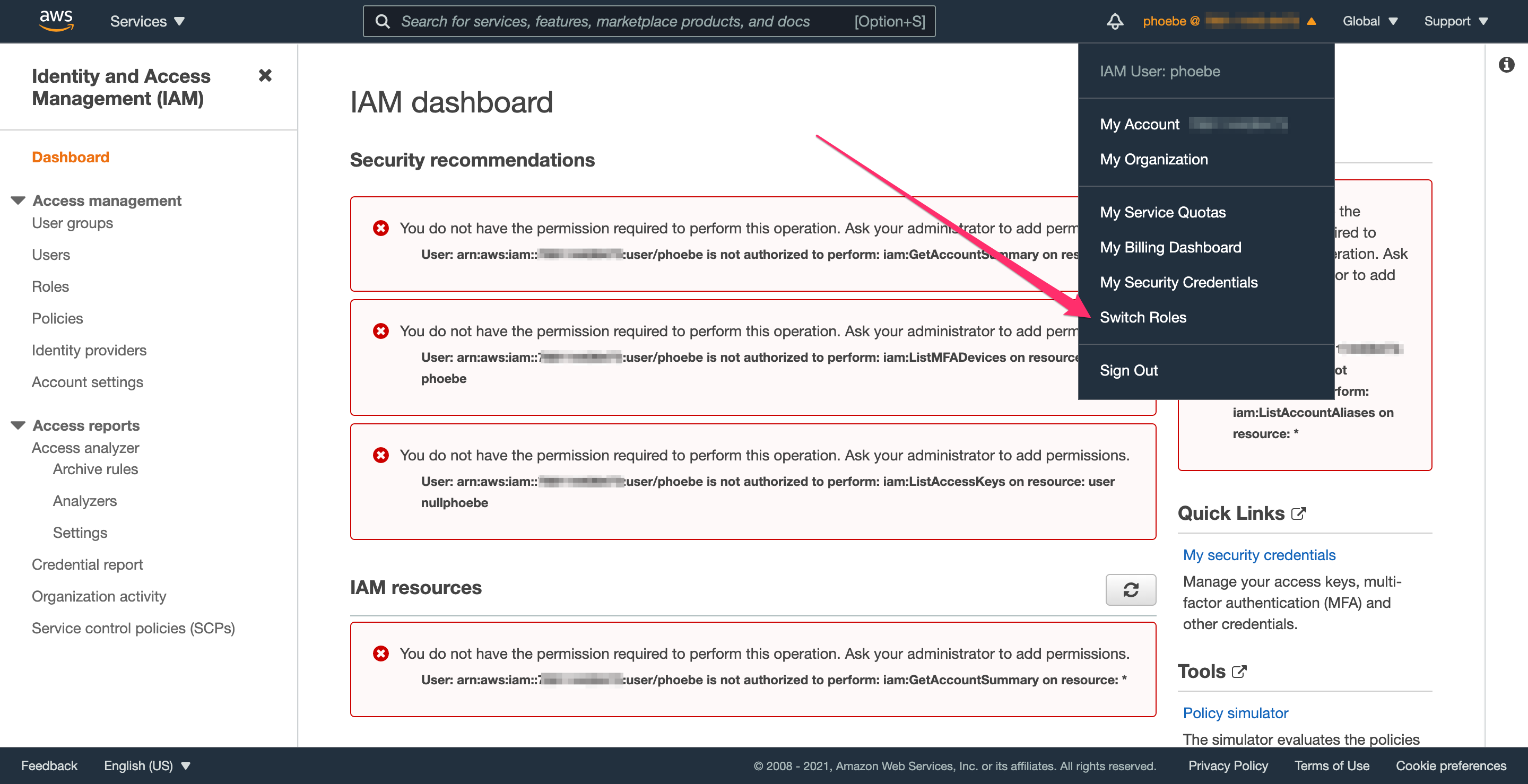Click the AWS logo home icon

click(x=56, y=21)
